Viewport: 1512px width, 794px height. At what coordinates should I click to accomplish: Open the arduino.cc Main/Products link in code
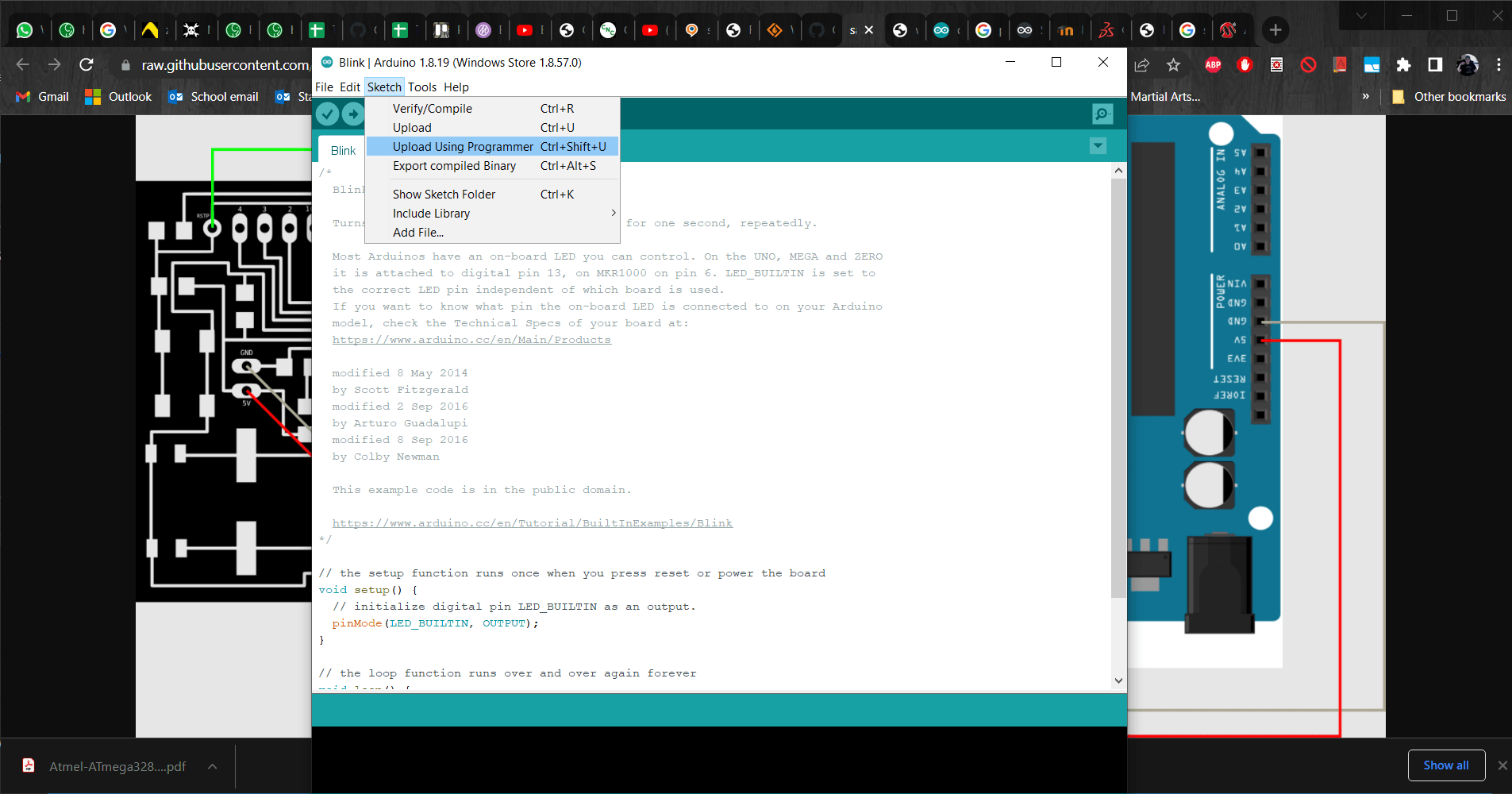[471, 340]
